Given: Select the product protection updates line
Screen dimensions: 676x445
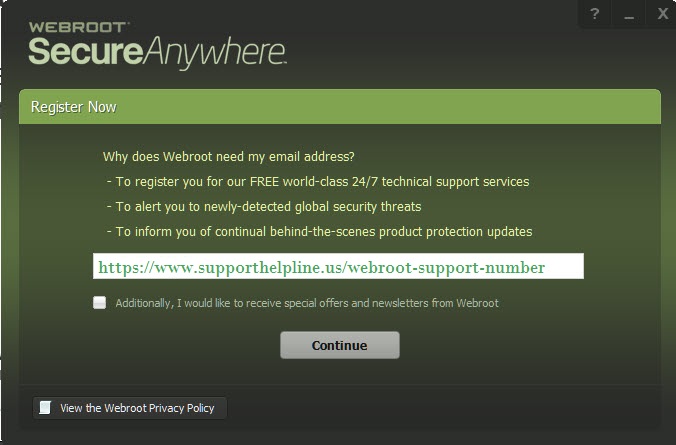Looking at the screenshot, I should click(x=319, y=232).
